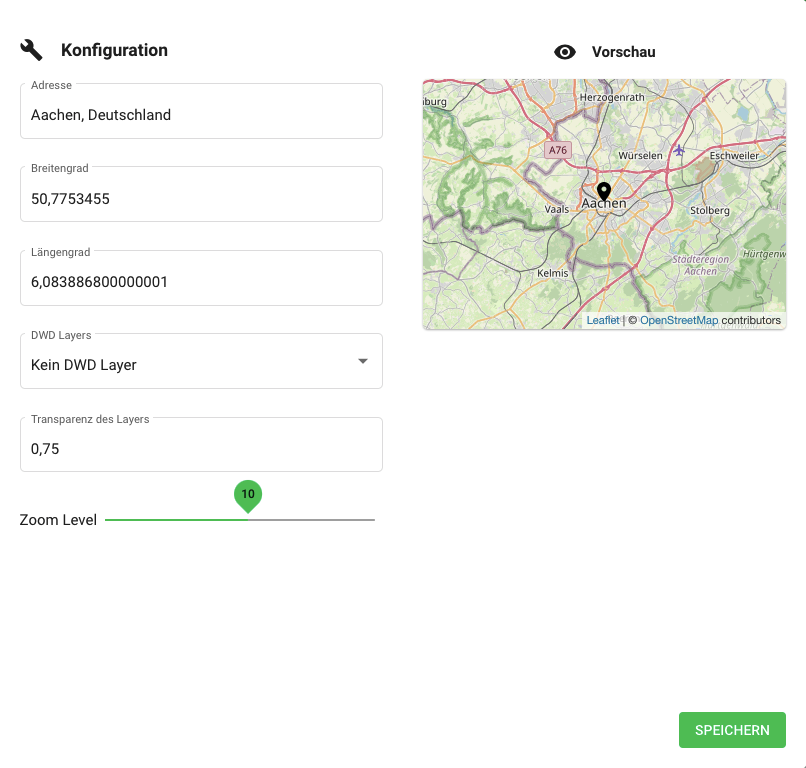The width and height of the screenshot is (806, 768).
Task: Click the wrench icon beside Konfiguration
Action: 31,50
